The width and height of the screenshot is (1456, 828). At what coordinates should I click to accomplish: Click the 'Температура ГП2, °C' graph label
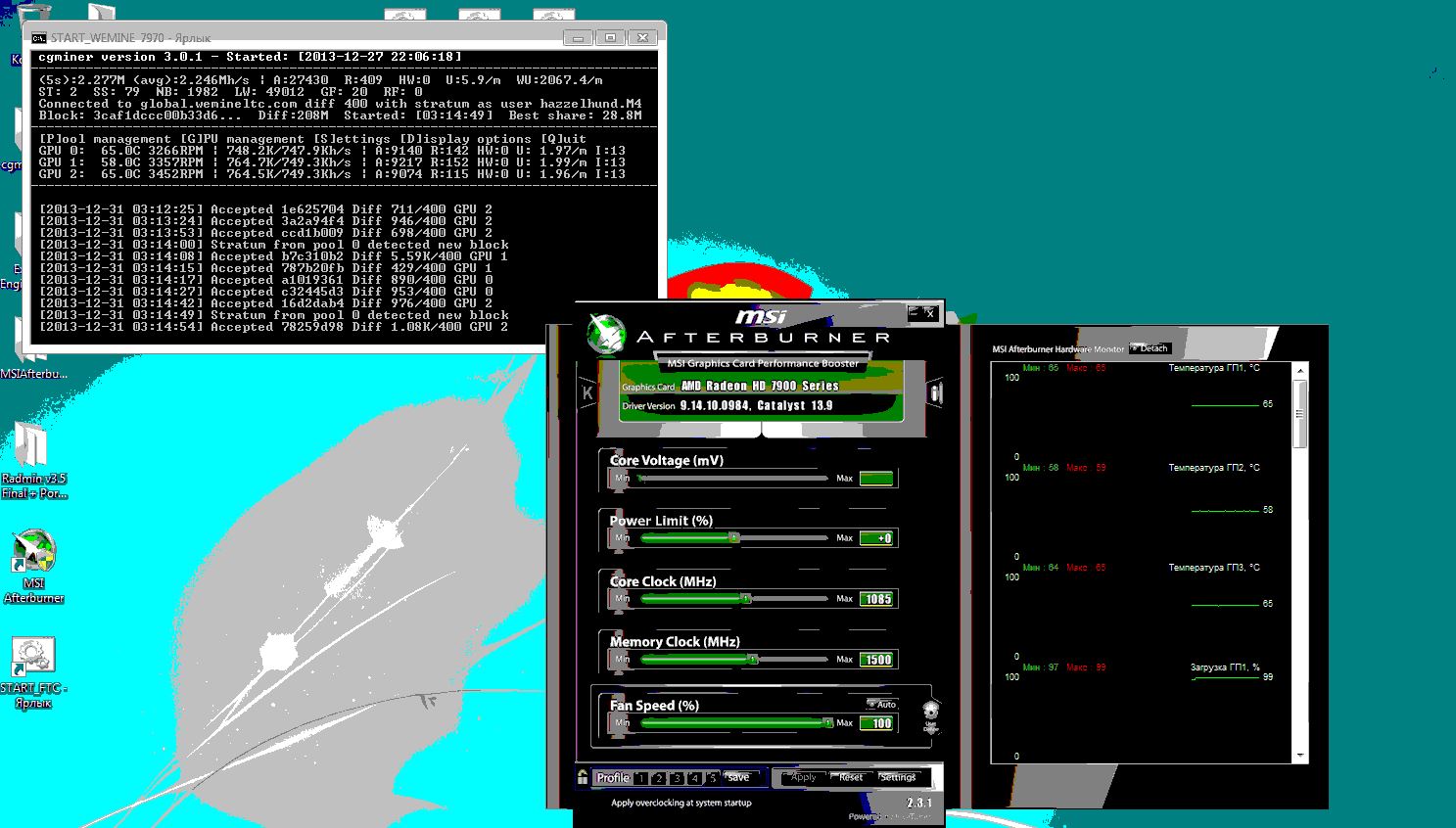tap(1214, 468)
